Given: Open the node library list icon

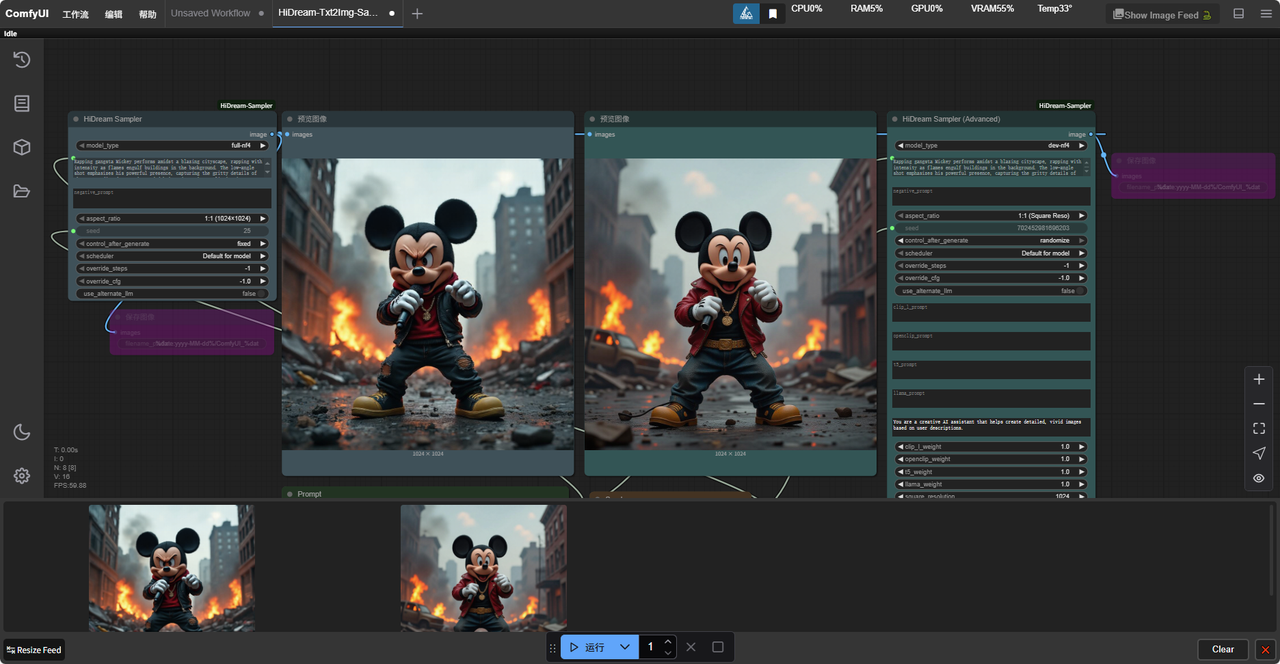Looking at the screenshot, I should click(x=22, y=104).
